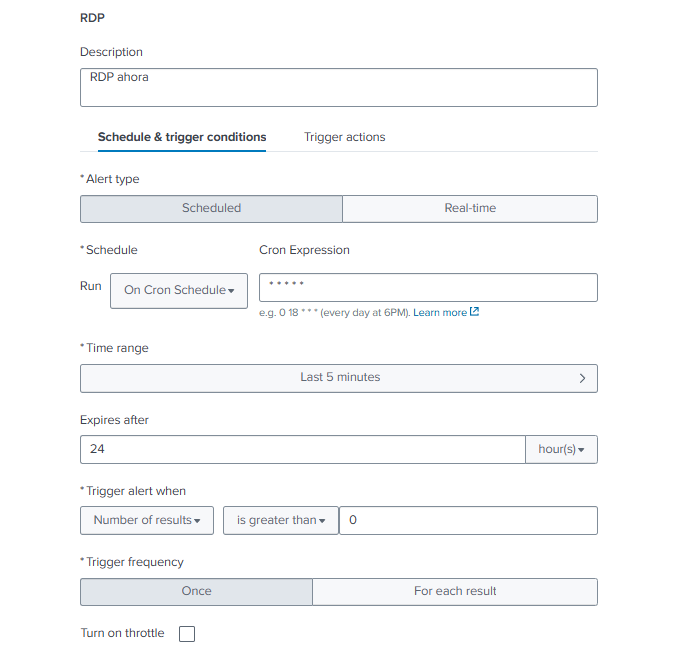Switch to the Trigger actions tab
The width and height of the screenshot is (683, 649).
click(344, 137)
